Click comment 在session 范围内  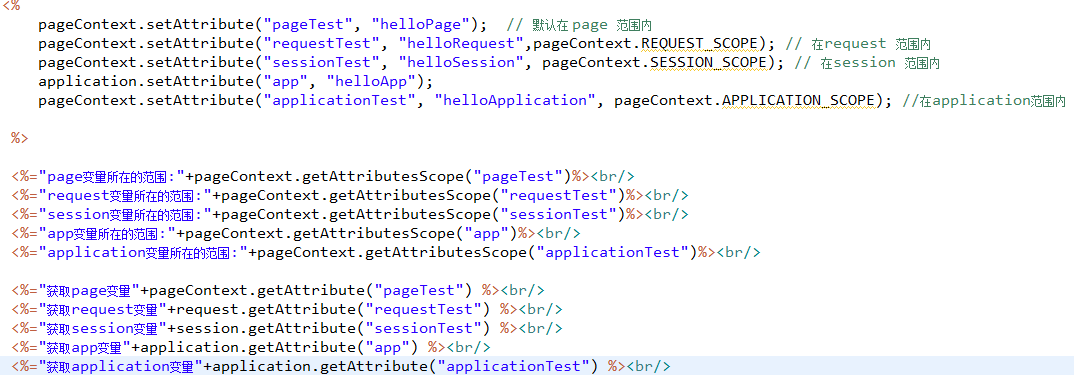pyautogui.click(x=866, y=63)
